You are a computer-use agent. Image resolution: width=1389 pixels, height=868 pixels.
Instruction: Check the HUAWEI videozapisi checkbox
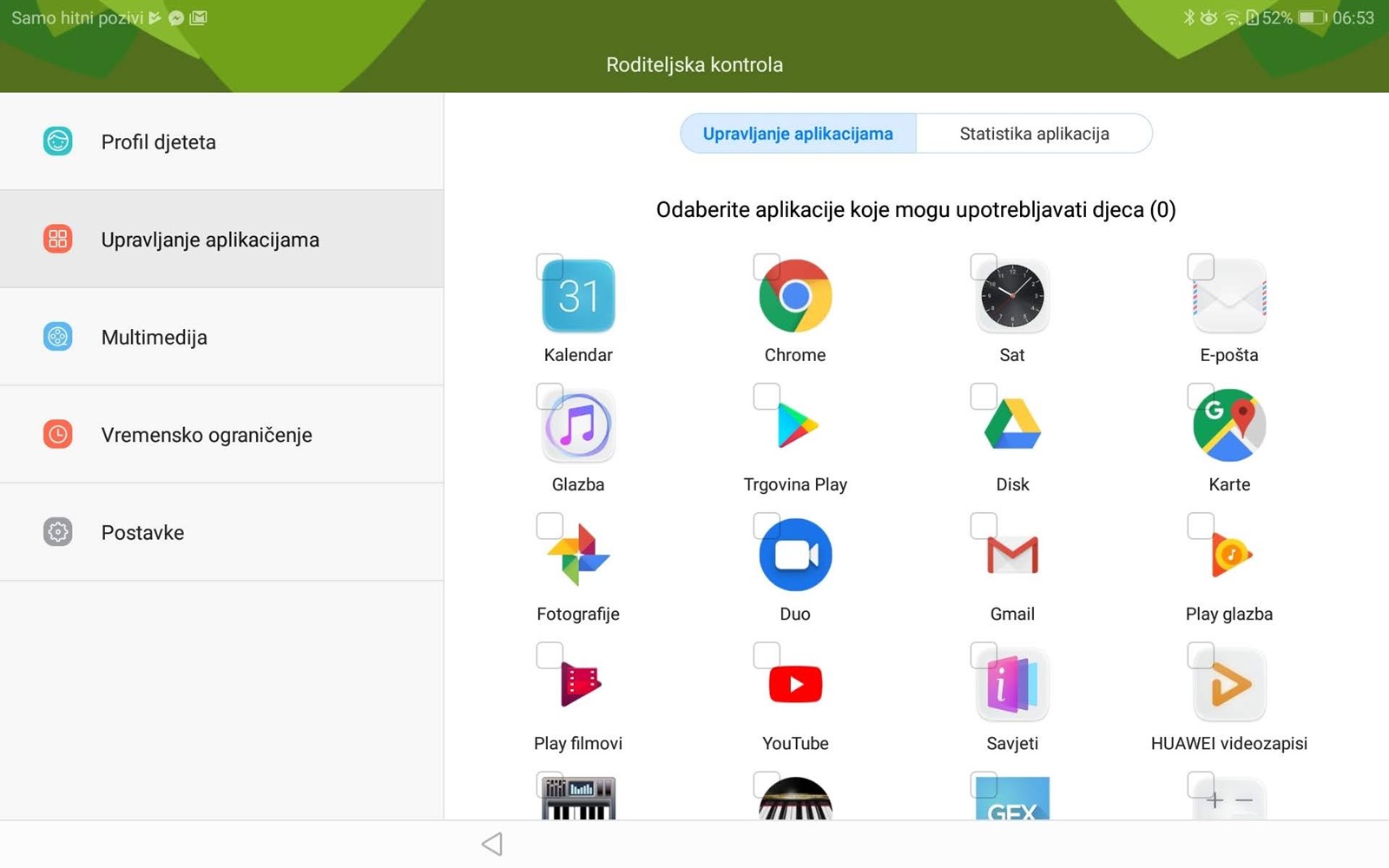tap(1201, 654)
